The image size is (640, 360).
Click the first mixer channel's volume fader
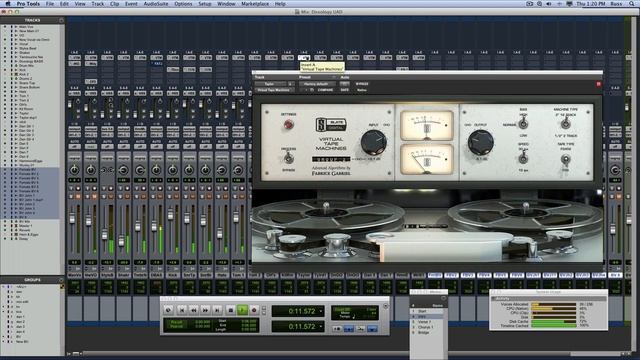[x=72, y=219]
